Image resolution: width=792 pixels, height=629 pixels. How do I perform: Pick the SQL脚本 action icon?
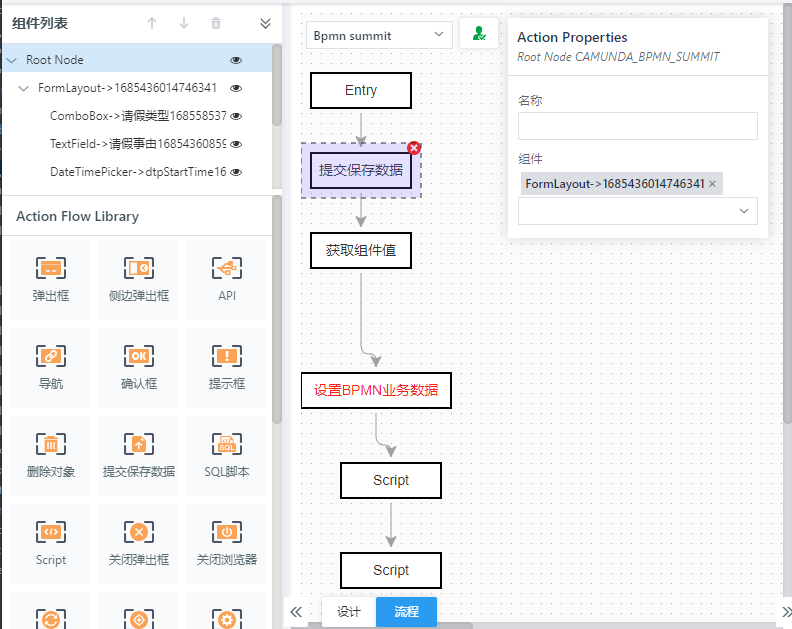pyautogui.click(x=227, y=455)
